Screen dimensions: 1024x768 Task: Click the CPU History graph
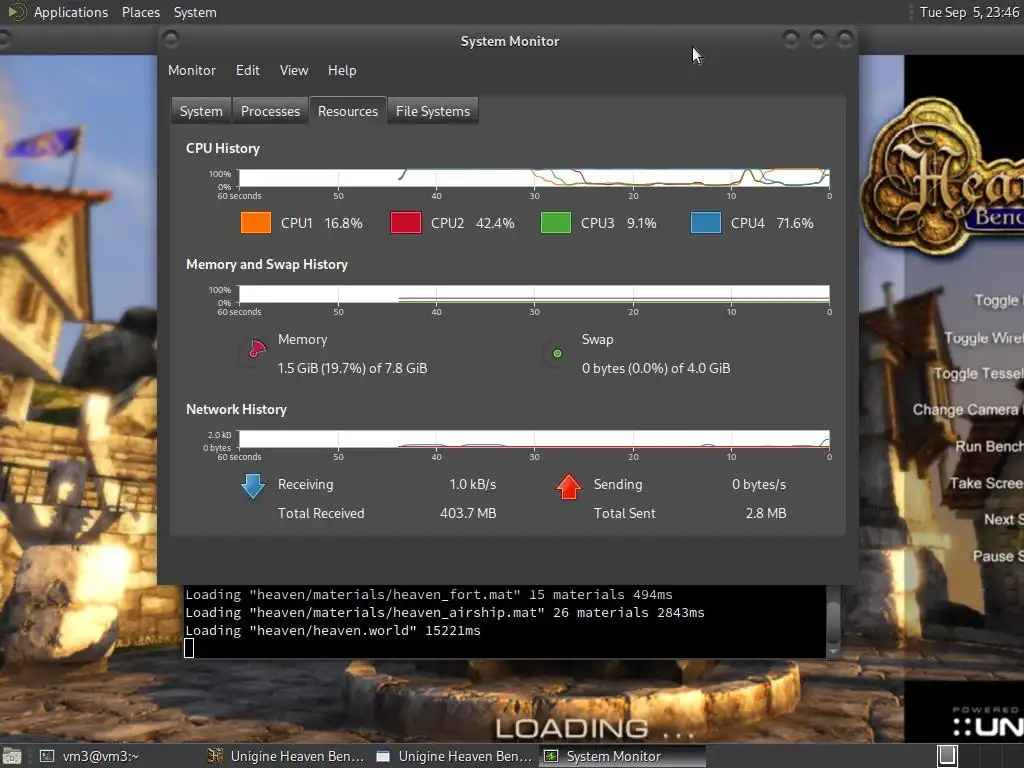tap(534, 178)
